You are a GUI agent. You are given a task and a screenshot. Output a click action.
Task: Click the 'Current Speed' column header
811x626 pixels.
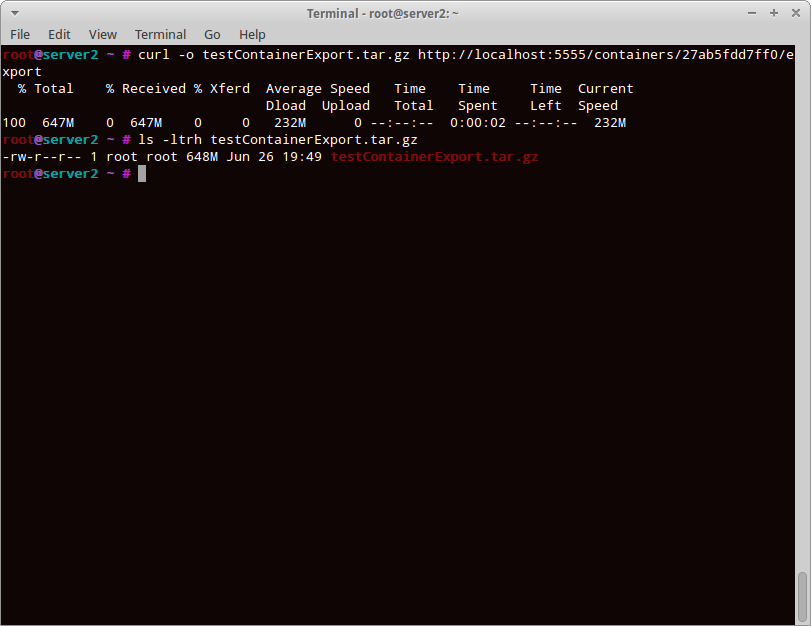(x=605, y=97)
